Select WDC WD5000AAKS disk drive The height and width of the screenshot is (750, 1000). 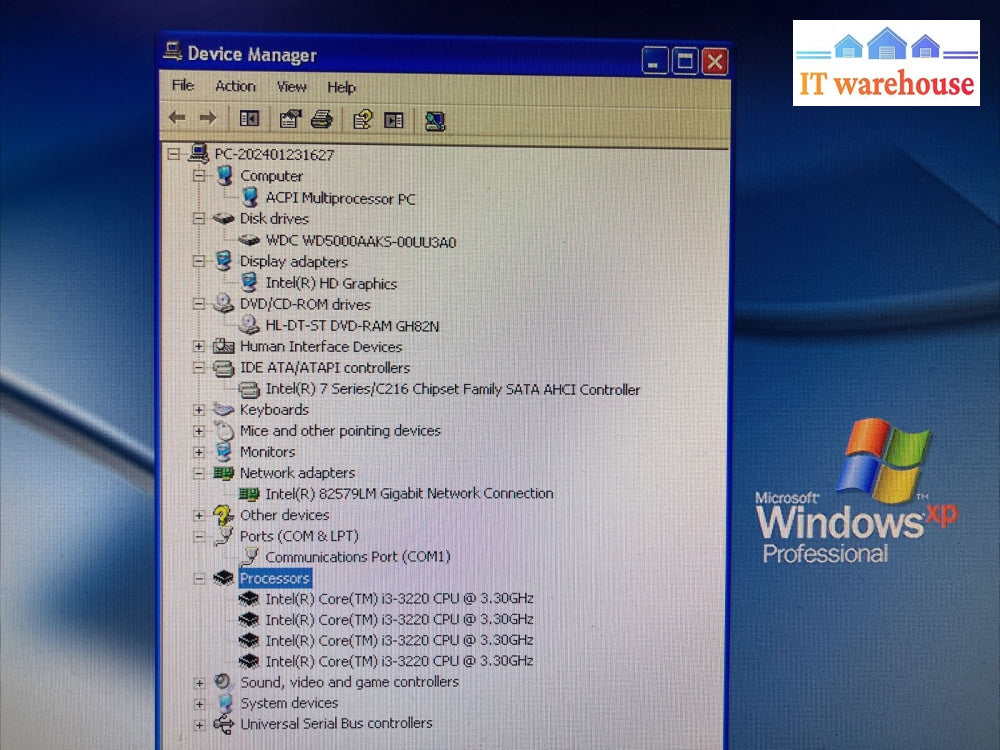click(360, 241)
